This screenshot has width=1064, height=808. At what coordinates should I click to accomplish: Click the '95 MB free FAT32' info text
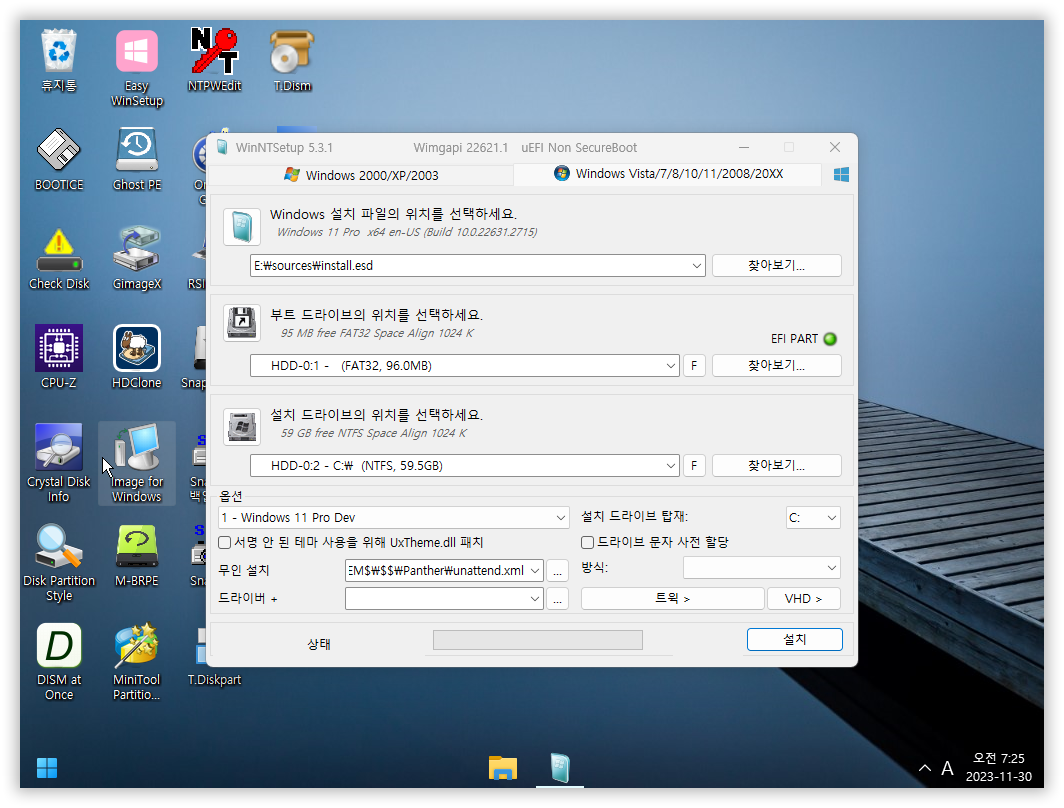[377, 333]
